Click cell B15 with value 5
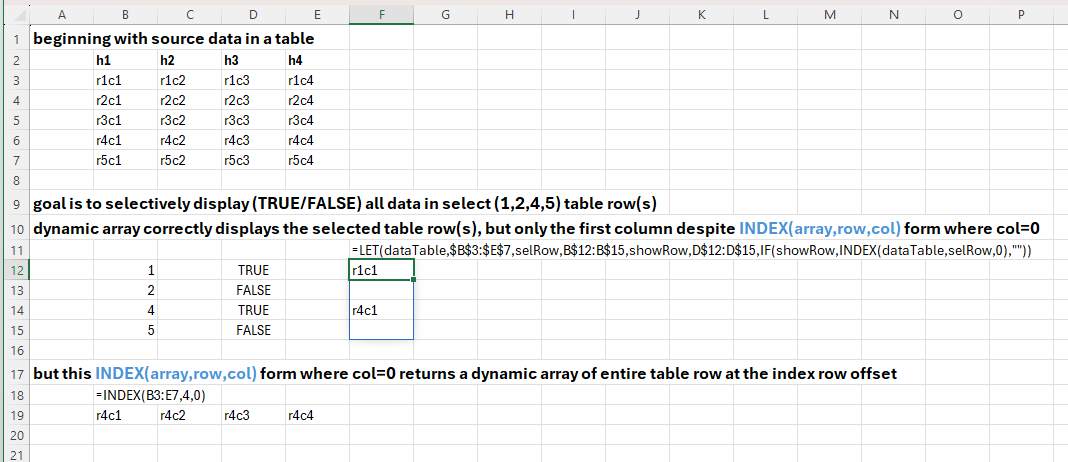Viewport: 1068px width, 462px height. 126,330
